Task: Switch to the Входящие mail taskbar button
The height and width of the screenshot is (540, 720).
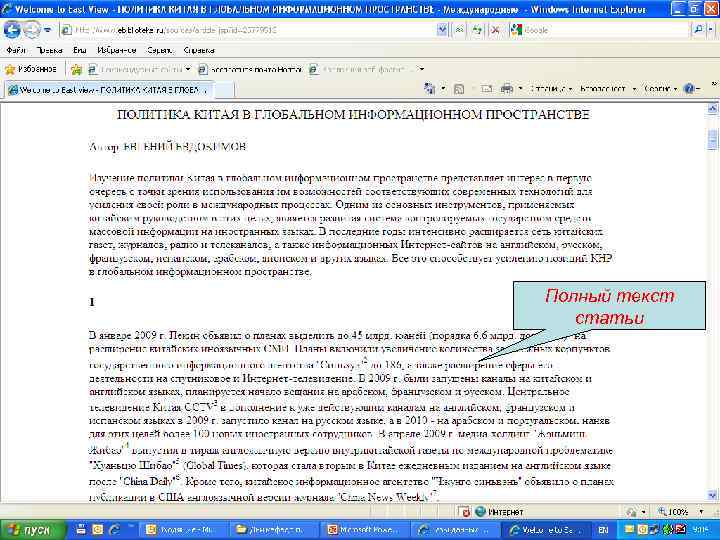Action: pyautogui.click(x=183, y=530)
